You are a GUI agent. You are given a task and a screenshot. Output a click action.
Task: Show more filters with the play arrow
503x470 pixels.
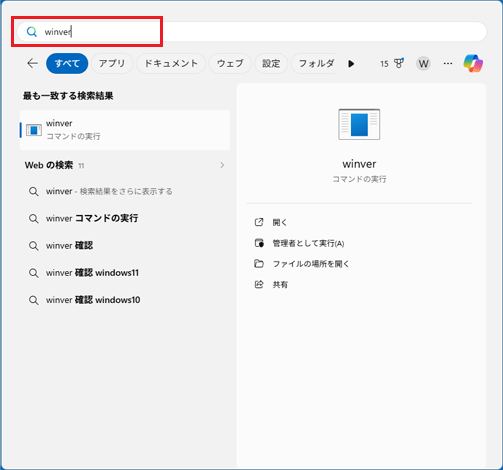351,64
